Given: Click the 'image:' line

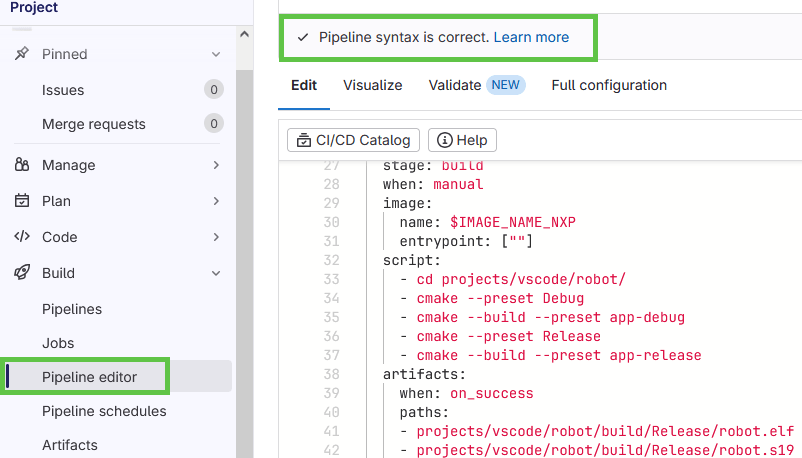Looking at the screenshot, I should (407, 203).
